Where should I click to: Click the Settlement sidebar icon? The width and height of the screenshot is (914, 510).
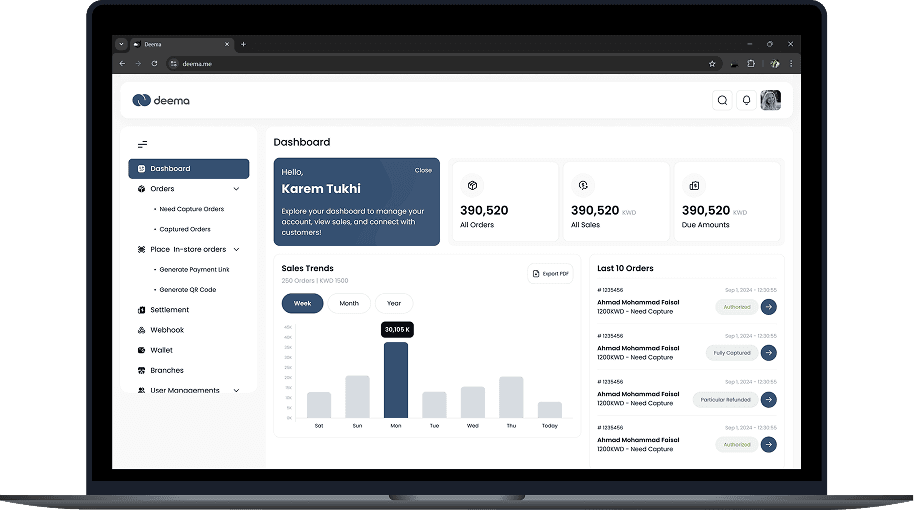(x=141, y=310)
